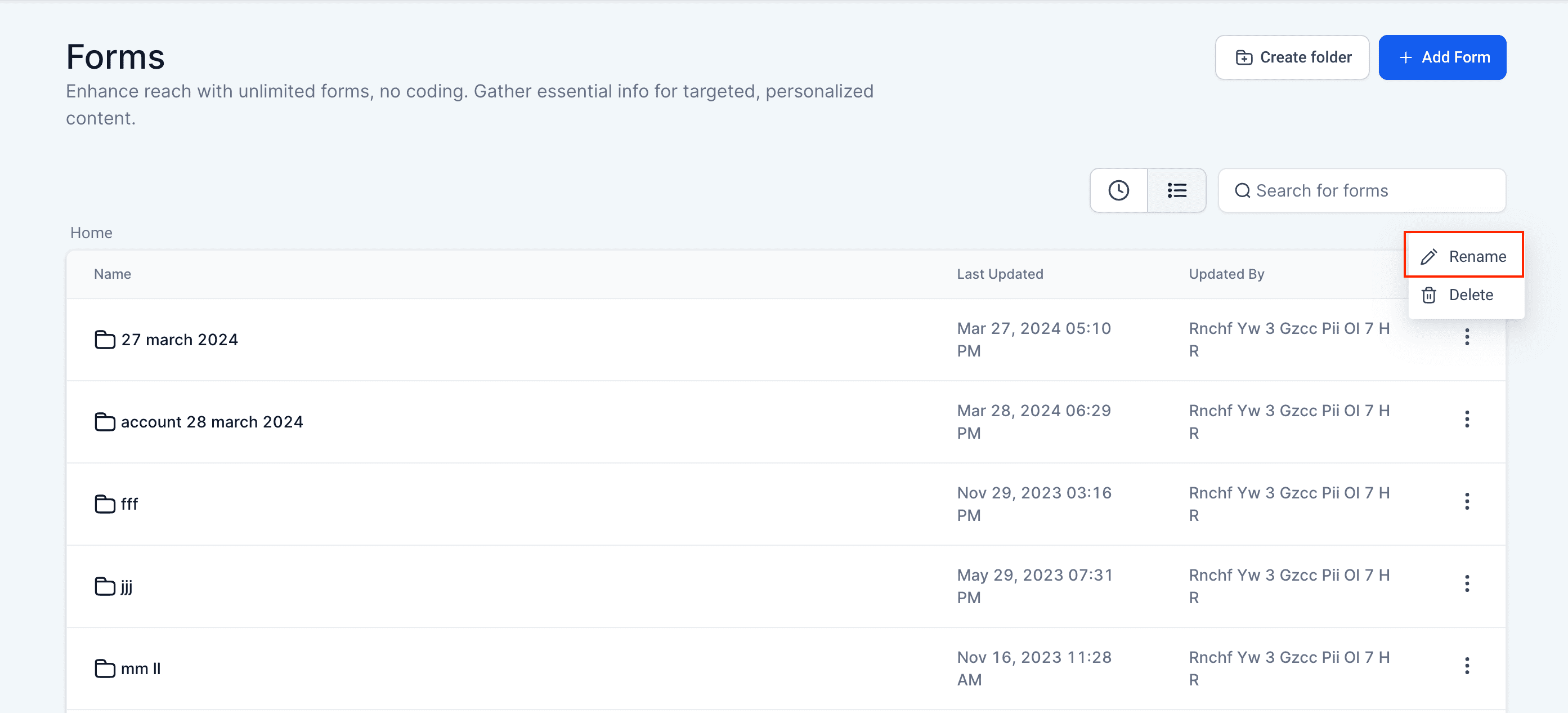Click the Home breadcrumb
The height and width of the screenshot is (713, 1568).
pos(91,233)
